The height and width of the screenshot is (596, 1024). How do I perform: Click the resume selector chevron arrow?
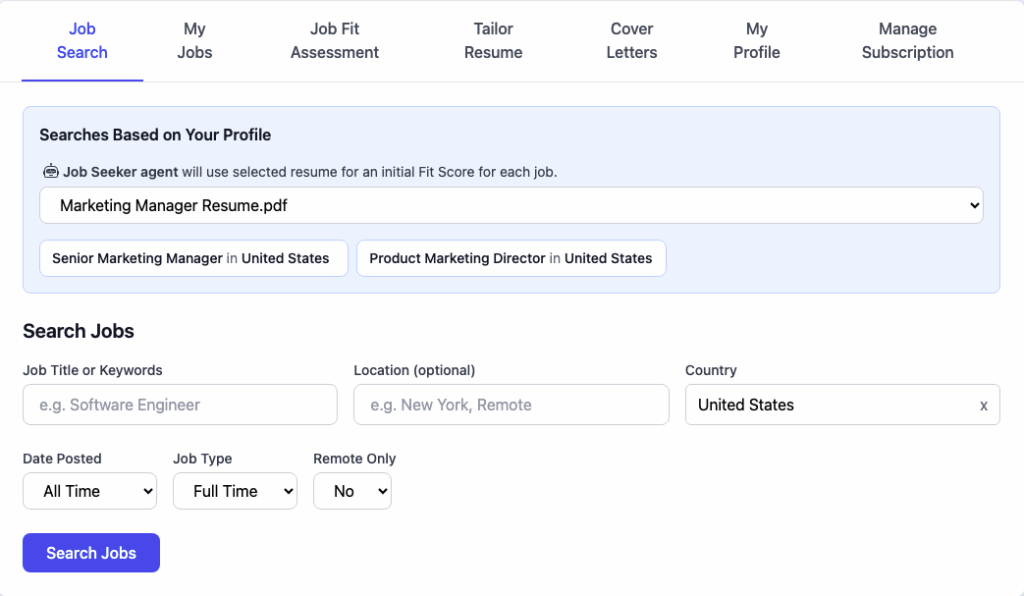tap(974, 206)
